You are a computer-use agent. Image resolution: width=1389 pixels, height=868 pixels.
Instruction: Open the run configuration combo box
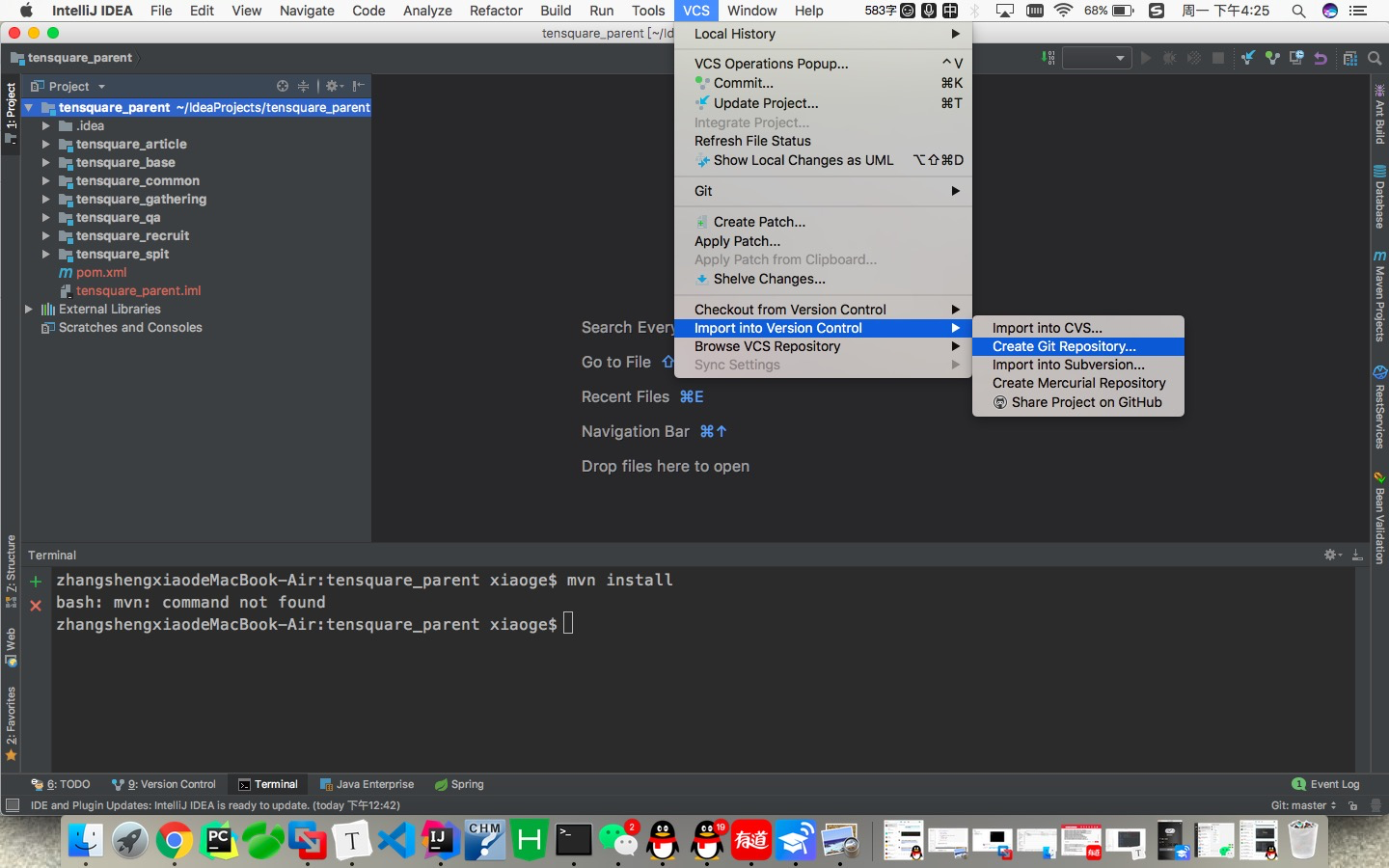(1096, 58)
